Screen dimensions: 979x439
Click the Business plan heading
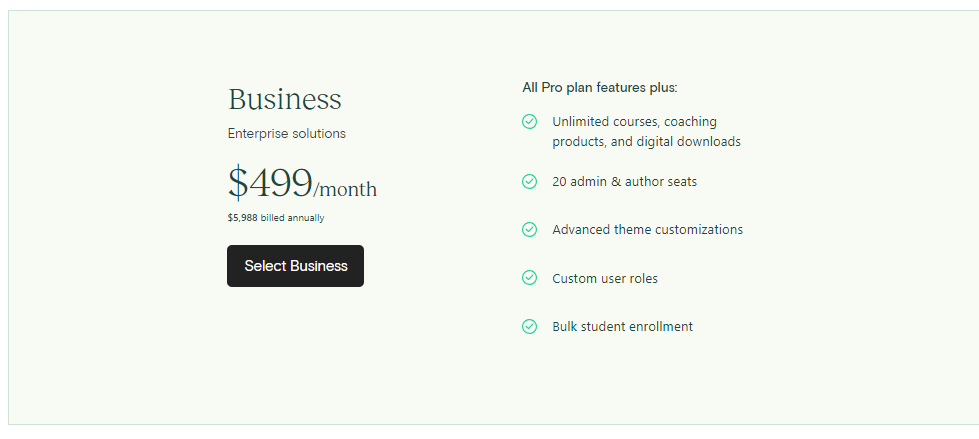coord(285,100)
